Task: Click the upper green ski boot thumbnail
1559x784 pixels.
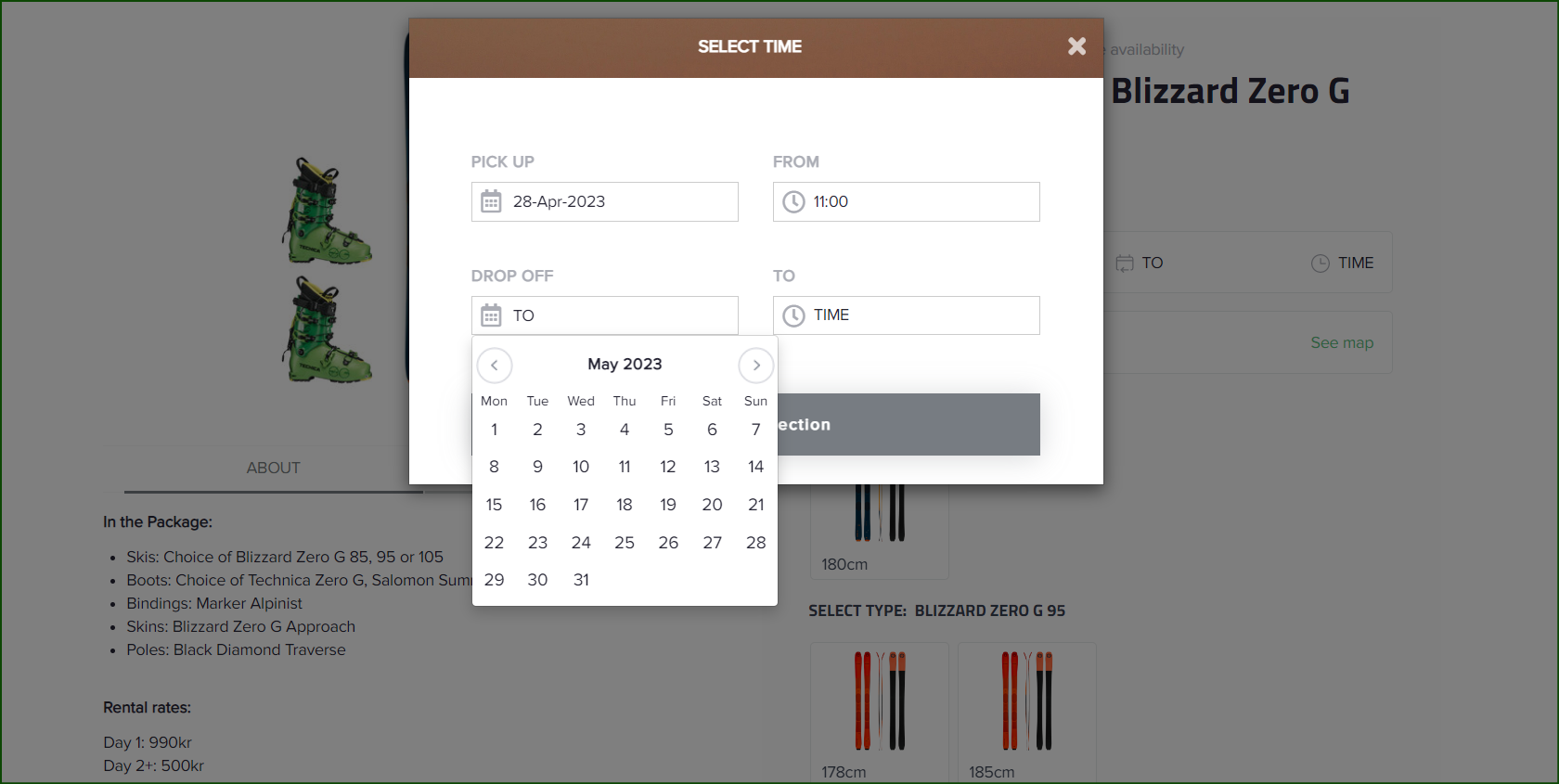Action: [x=327, y=211]
